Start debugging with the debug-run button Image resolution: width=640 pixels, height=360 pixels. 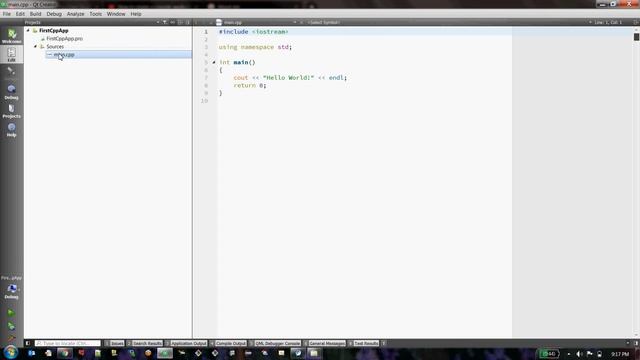pyautogui.click(x=11, y=326)
